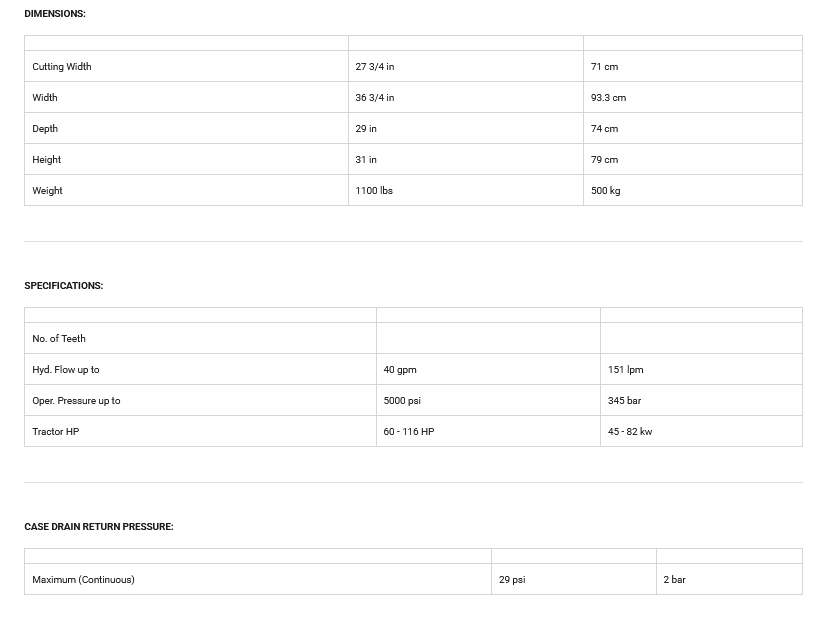
Task: Select the Maximum (Continuous) row label
Action: [83, 580]
